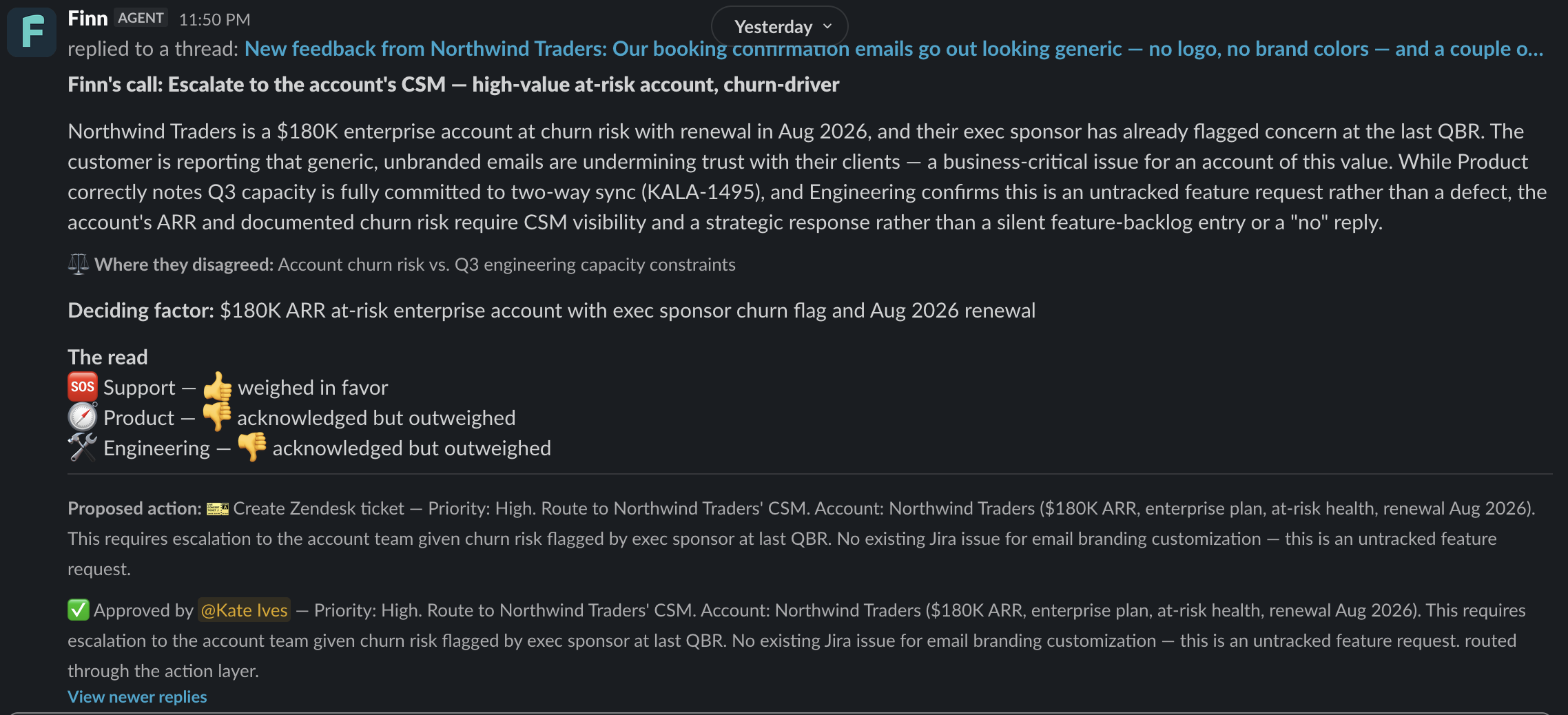Open the Northwind Traders thread link
This screenshot has height=715, width=1568.
894,49
